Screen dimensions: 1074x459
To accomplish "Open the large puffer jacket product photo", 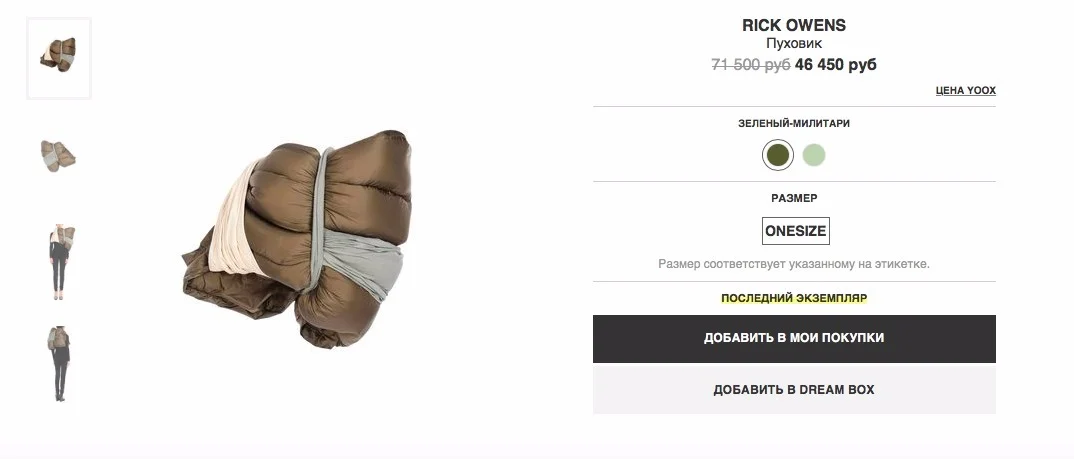I will tap(297, 238).
